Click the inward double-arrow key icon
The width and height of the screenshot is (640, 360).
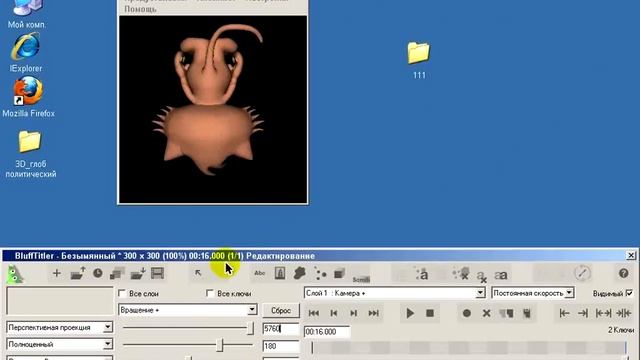(624, 313)
